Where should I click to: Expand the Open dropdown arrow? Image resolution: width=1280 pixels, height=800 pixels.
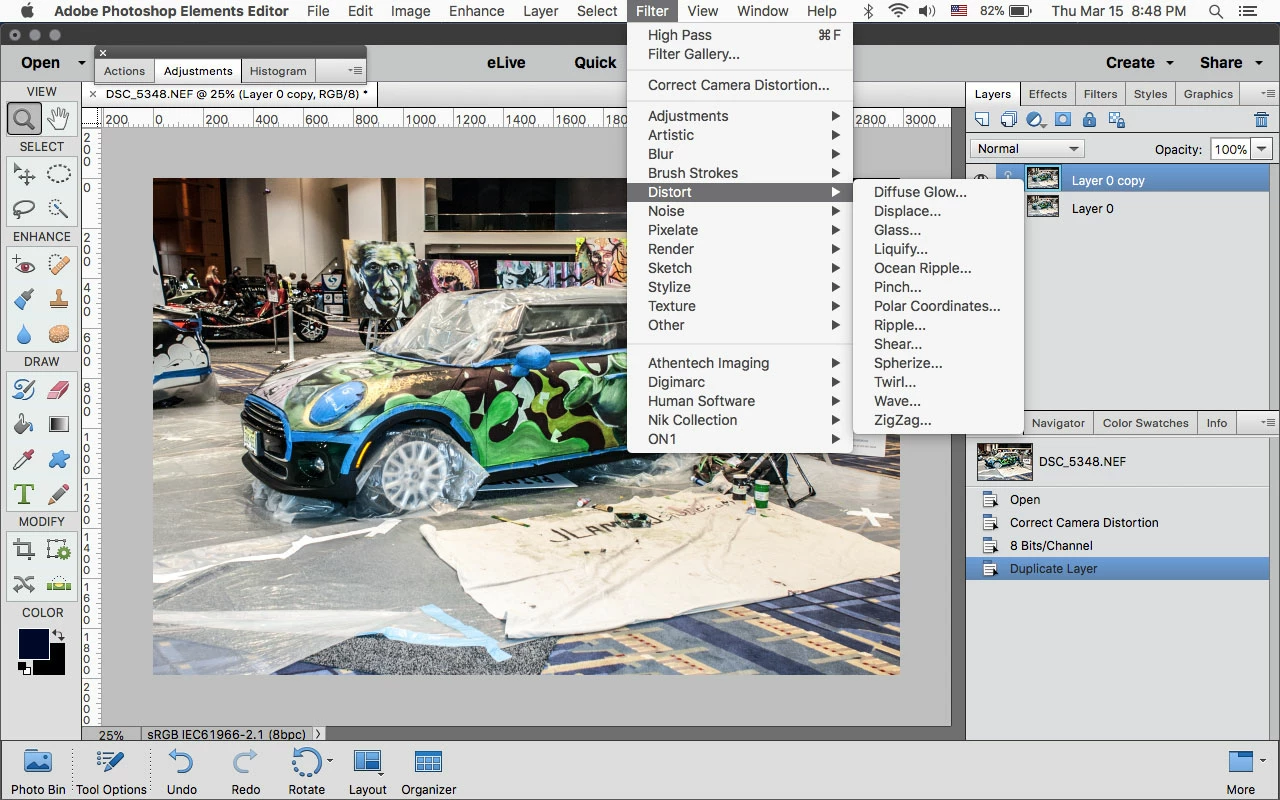(82, 63)
